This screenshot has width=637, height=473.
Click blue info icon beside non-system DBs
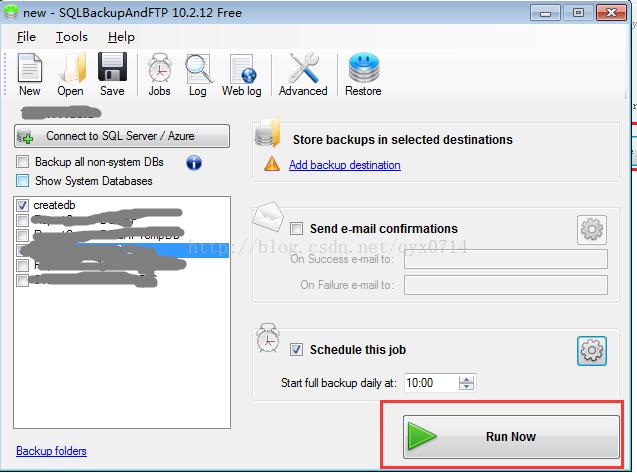(194, 163)
